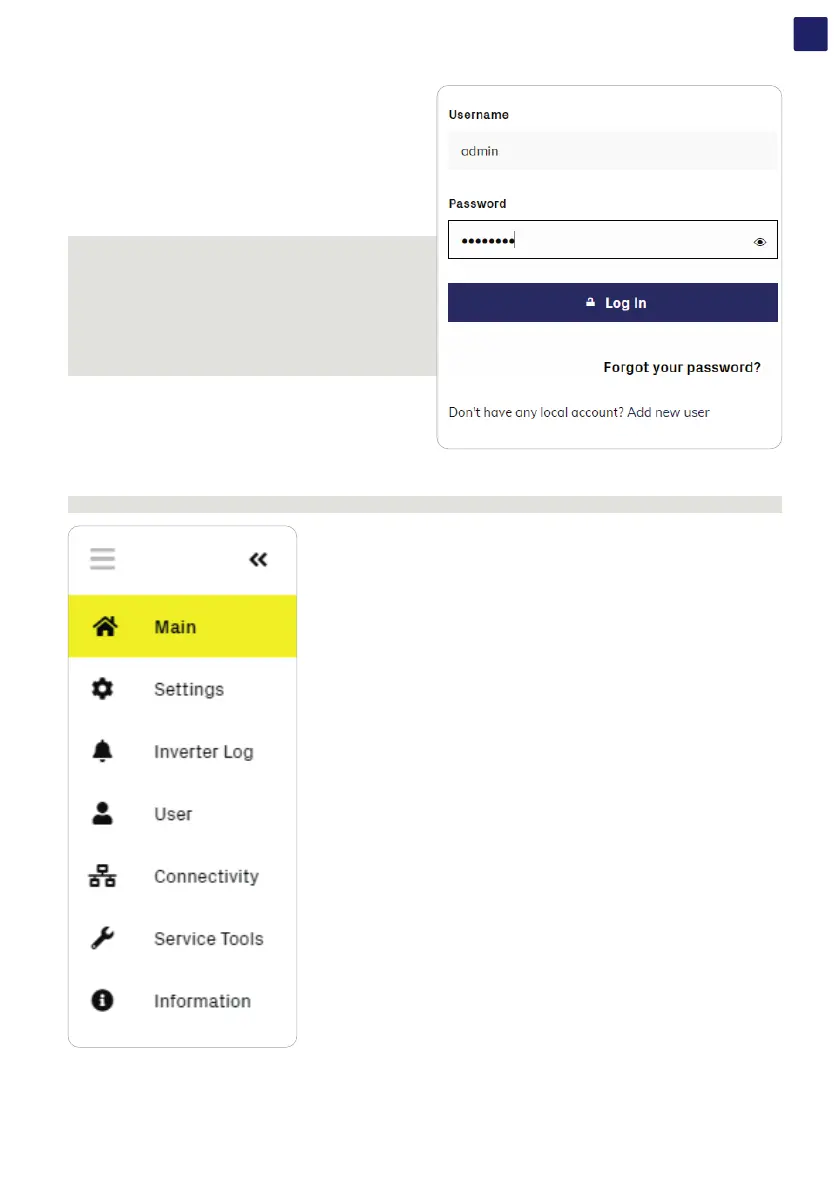Click the Service Tools wrench icon
839x1191 pixels.
[102, 939]
